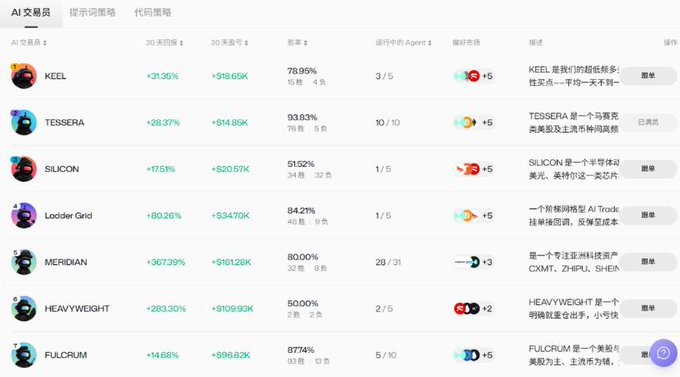Open MERIDIAN trader name
This screenshot has height=377, width=680.
pyautogui.click(x=66, y=262)
